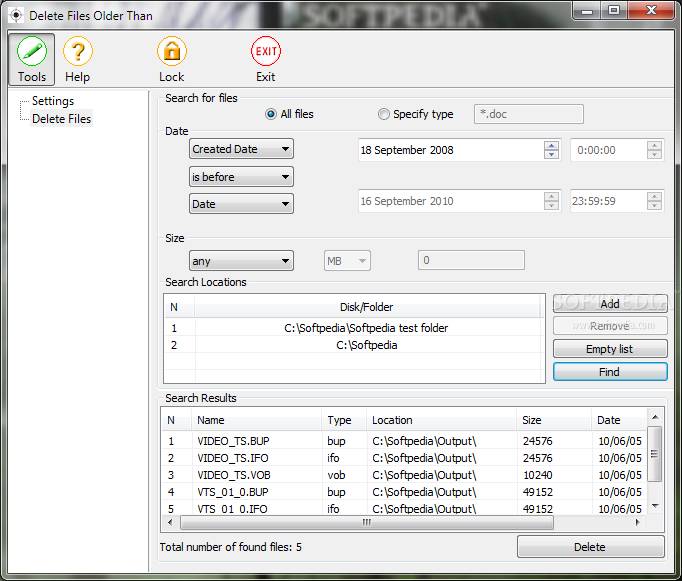The image size is (682, 581).
Task: Open the Tools toolbar button
Action: [32, 60]
